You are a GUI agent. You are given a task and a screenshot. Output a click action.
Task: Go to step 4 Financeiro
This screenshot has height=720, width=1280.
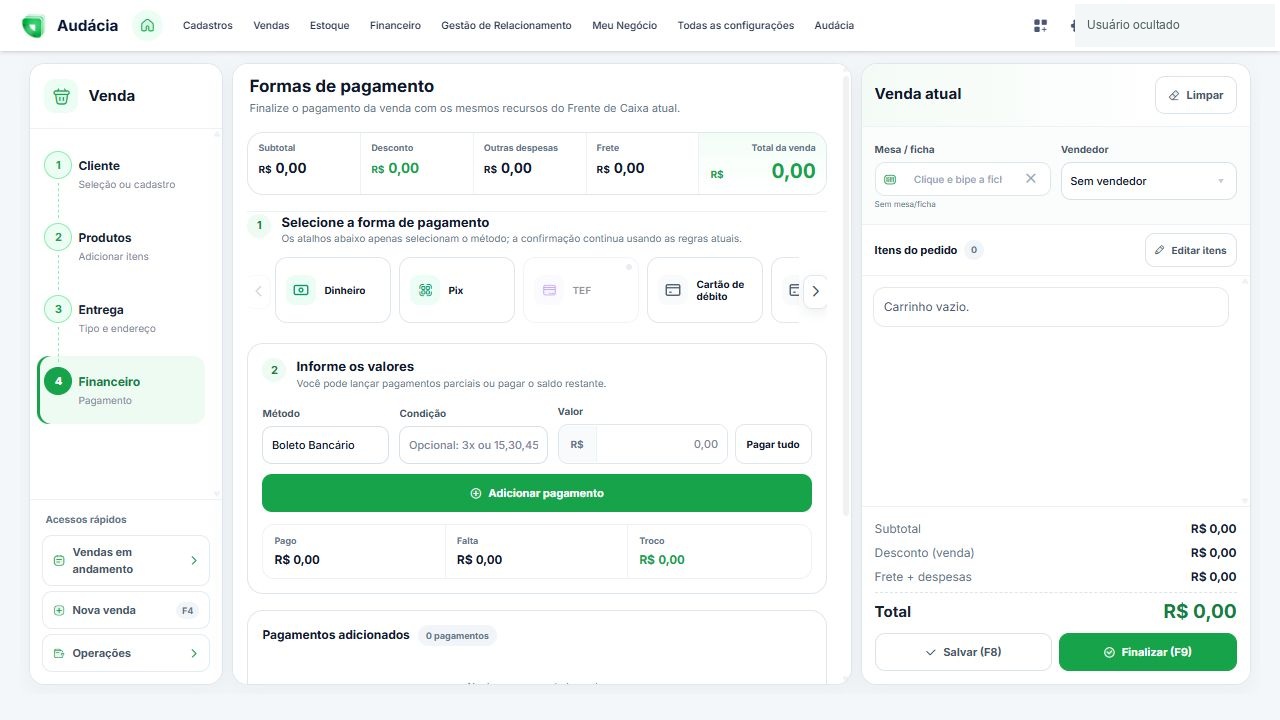pyautogui.click(x=122, y=390)
